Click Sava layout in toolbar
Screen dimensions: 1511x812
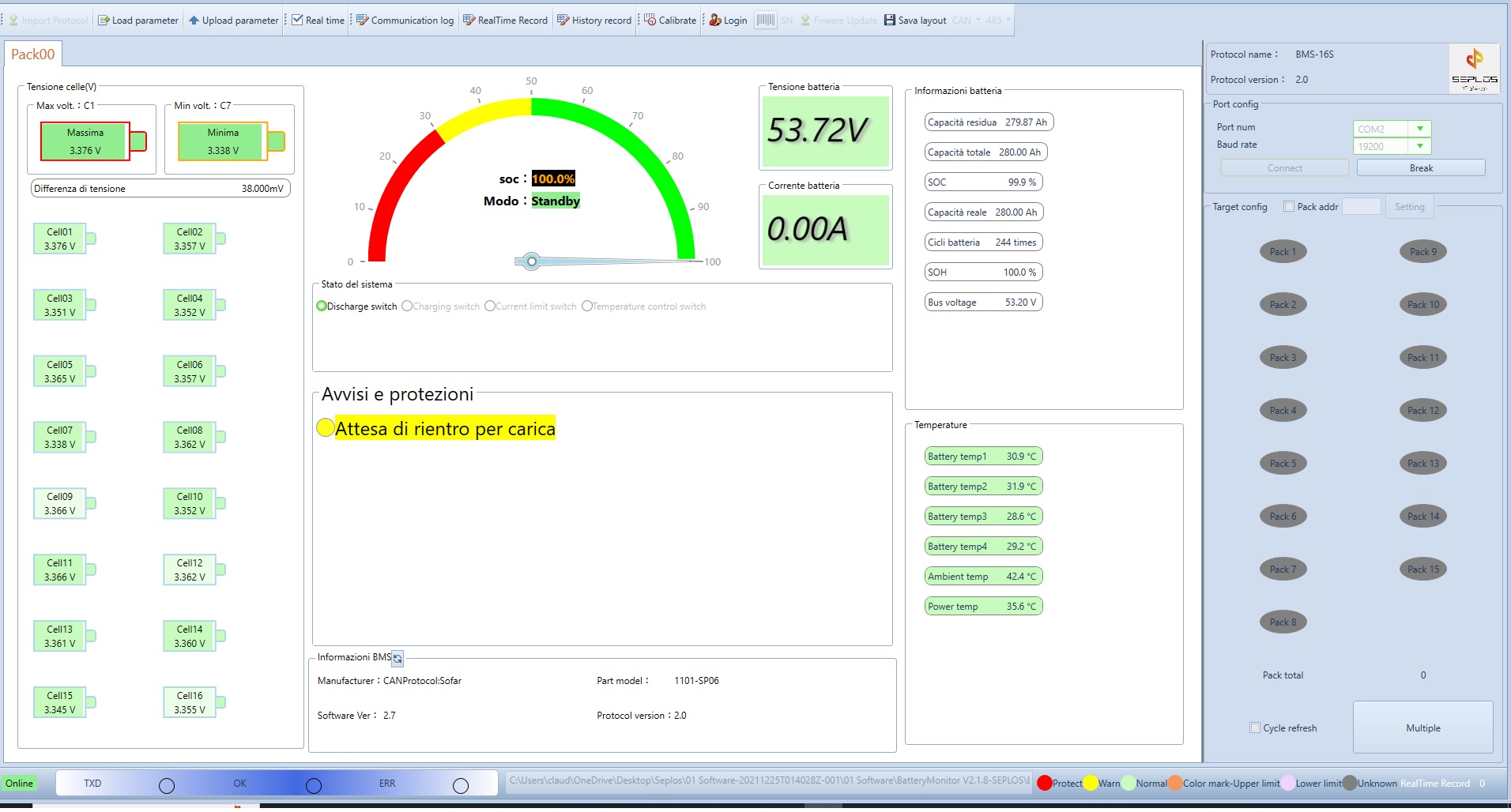(915, 21)
